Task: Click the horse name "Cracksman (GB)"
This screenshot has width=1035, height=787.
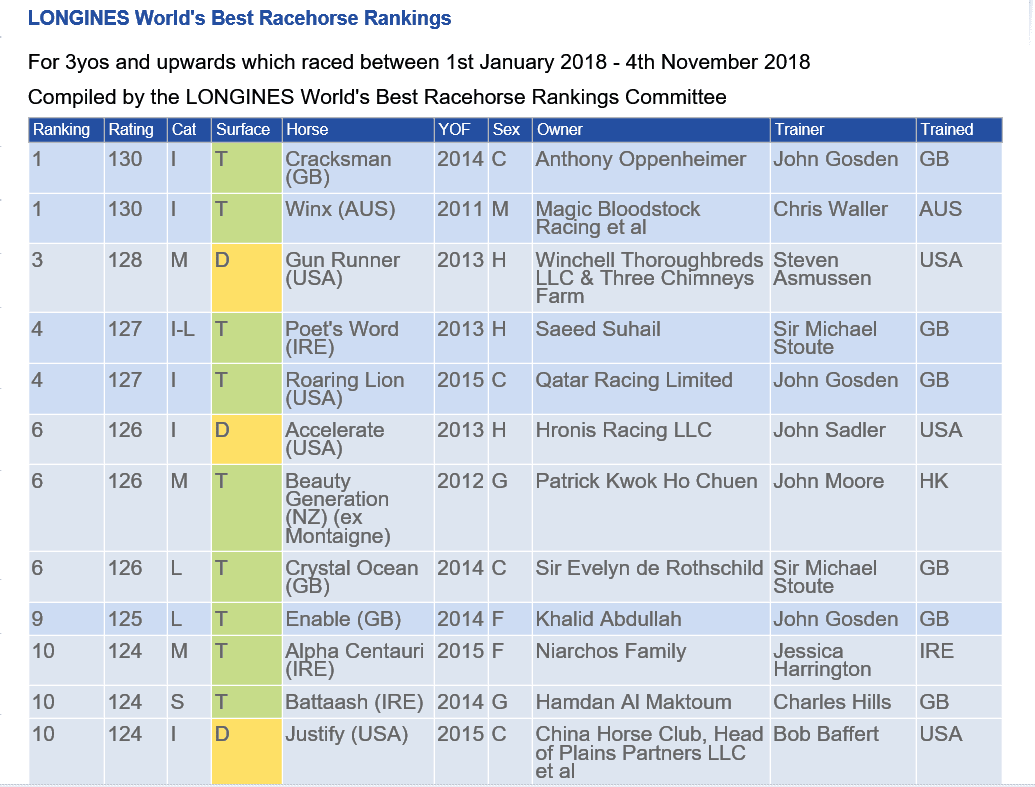Action: coord(338,168)
